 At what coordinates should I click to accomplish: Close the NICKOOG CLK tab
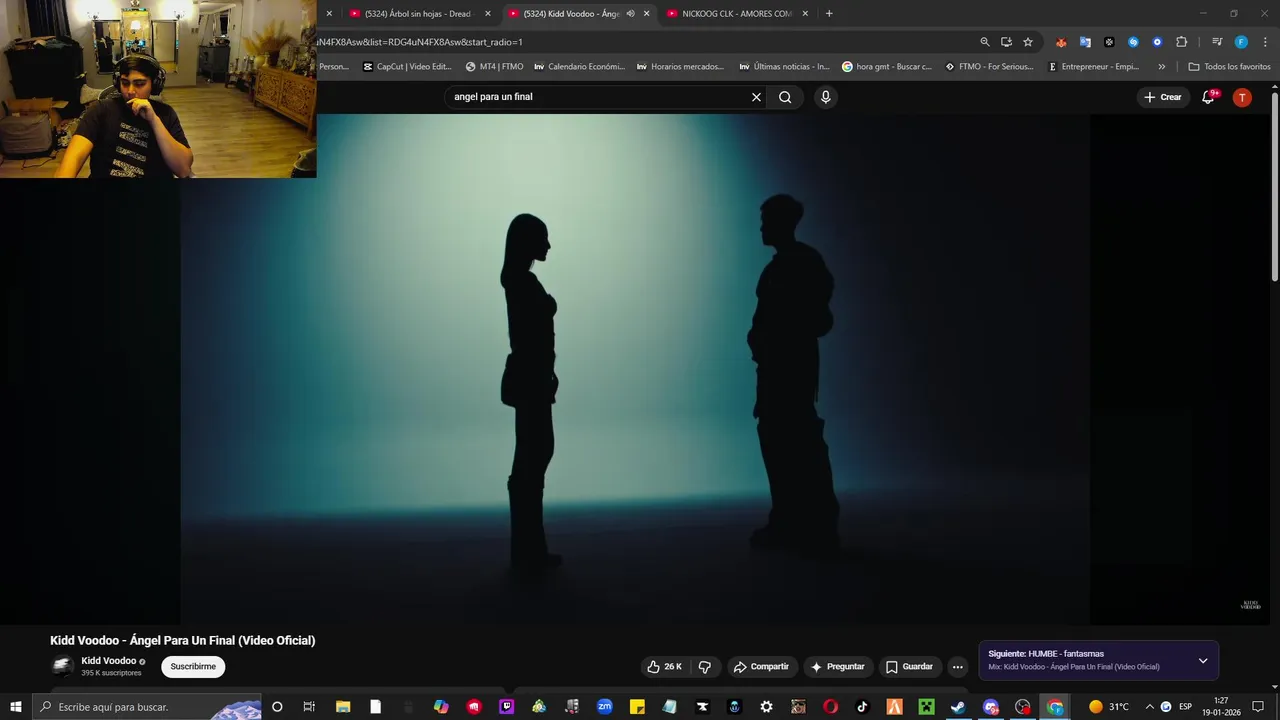coord(805,14)
